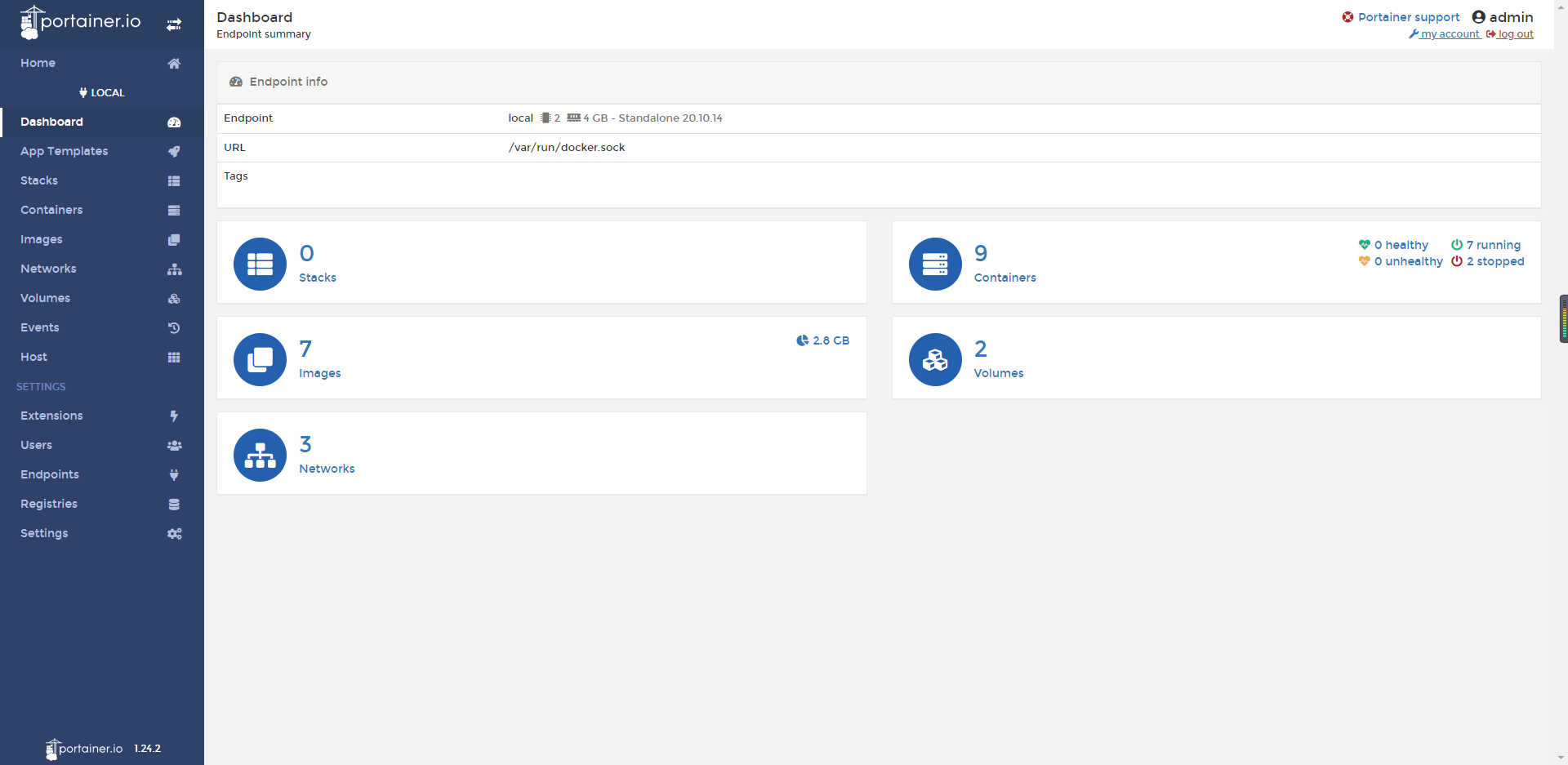Select App Templates in the sidebar
This screenshot has height=765, width=1568.
102,151
